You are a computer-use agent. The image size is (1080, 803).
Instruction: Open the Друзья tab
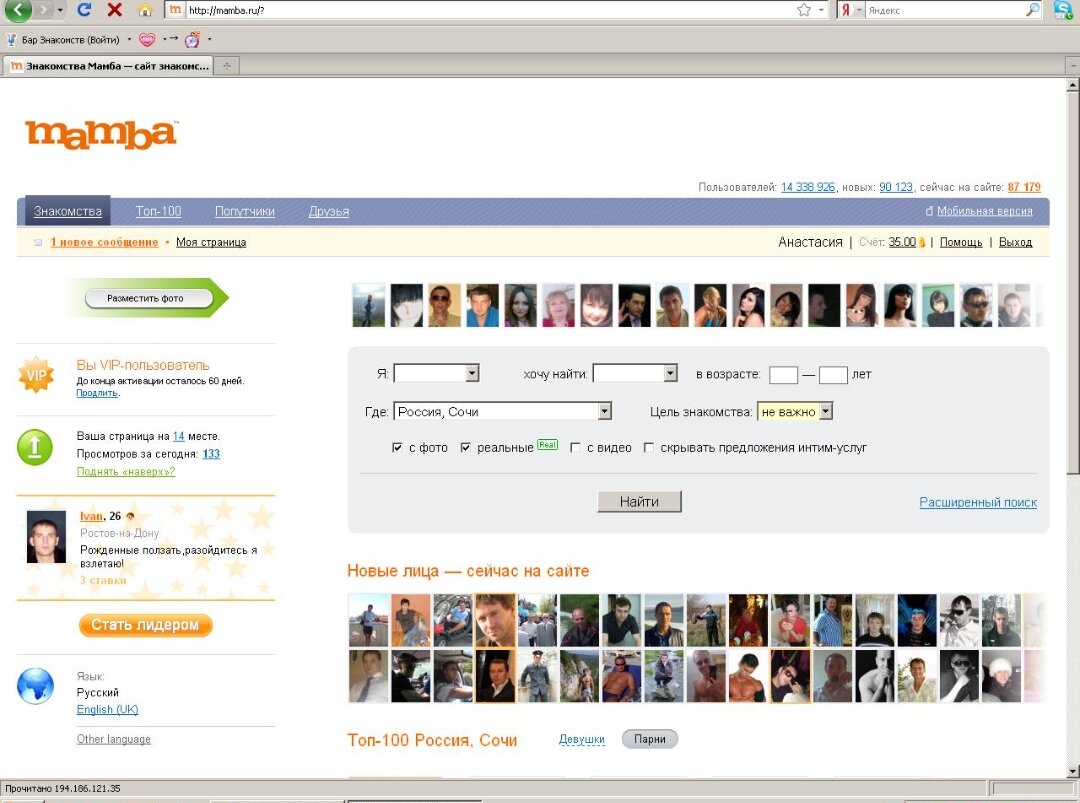[x=329, y=211]
